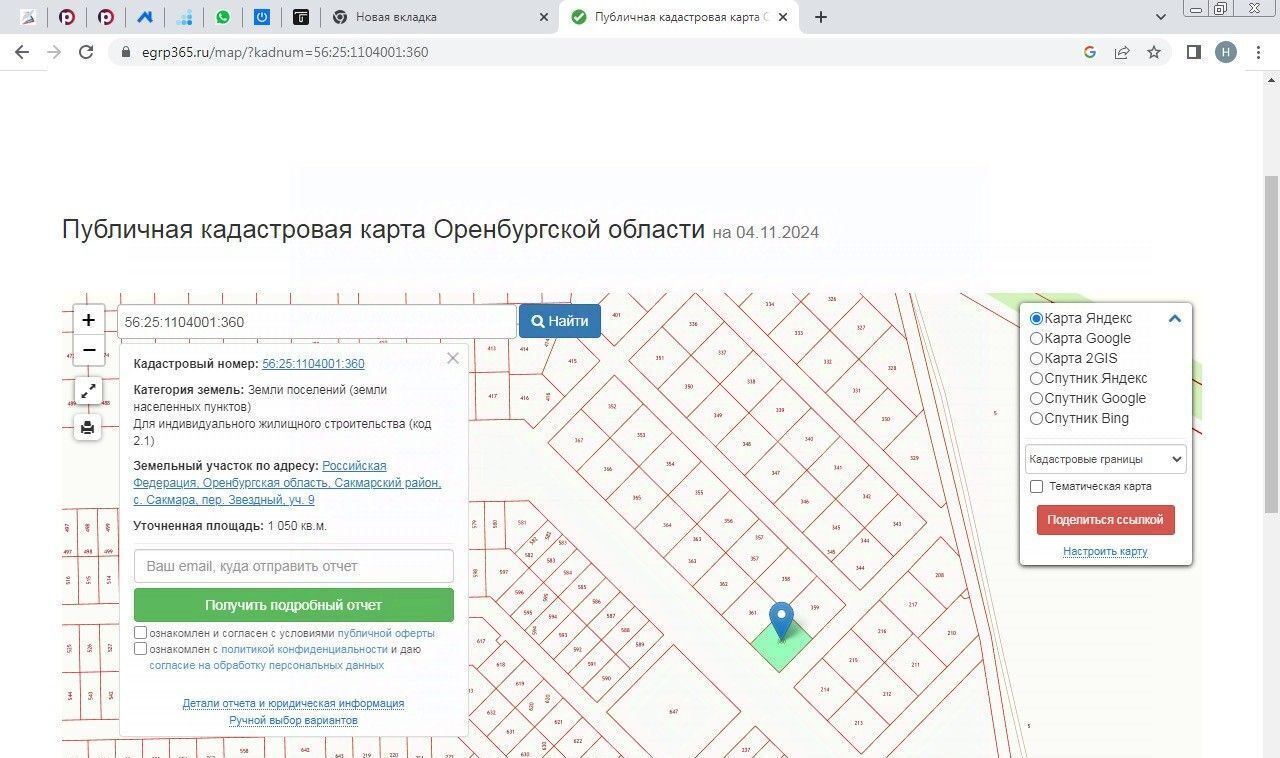This screenshot has width=1280, height=758.
Task: Focus the cadastral number search field
Action: [x=317, y=322]
